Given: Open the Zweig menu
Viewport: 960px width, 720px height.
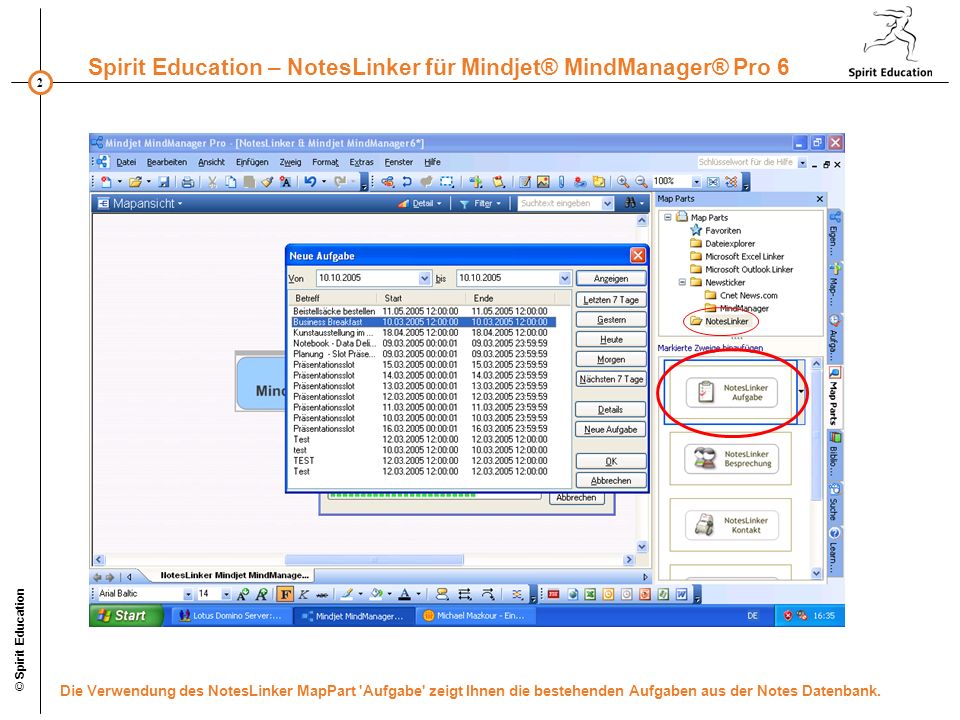Looking at the screenshot, I should click(290, 162).
